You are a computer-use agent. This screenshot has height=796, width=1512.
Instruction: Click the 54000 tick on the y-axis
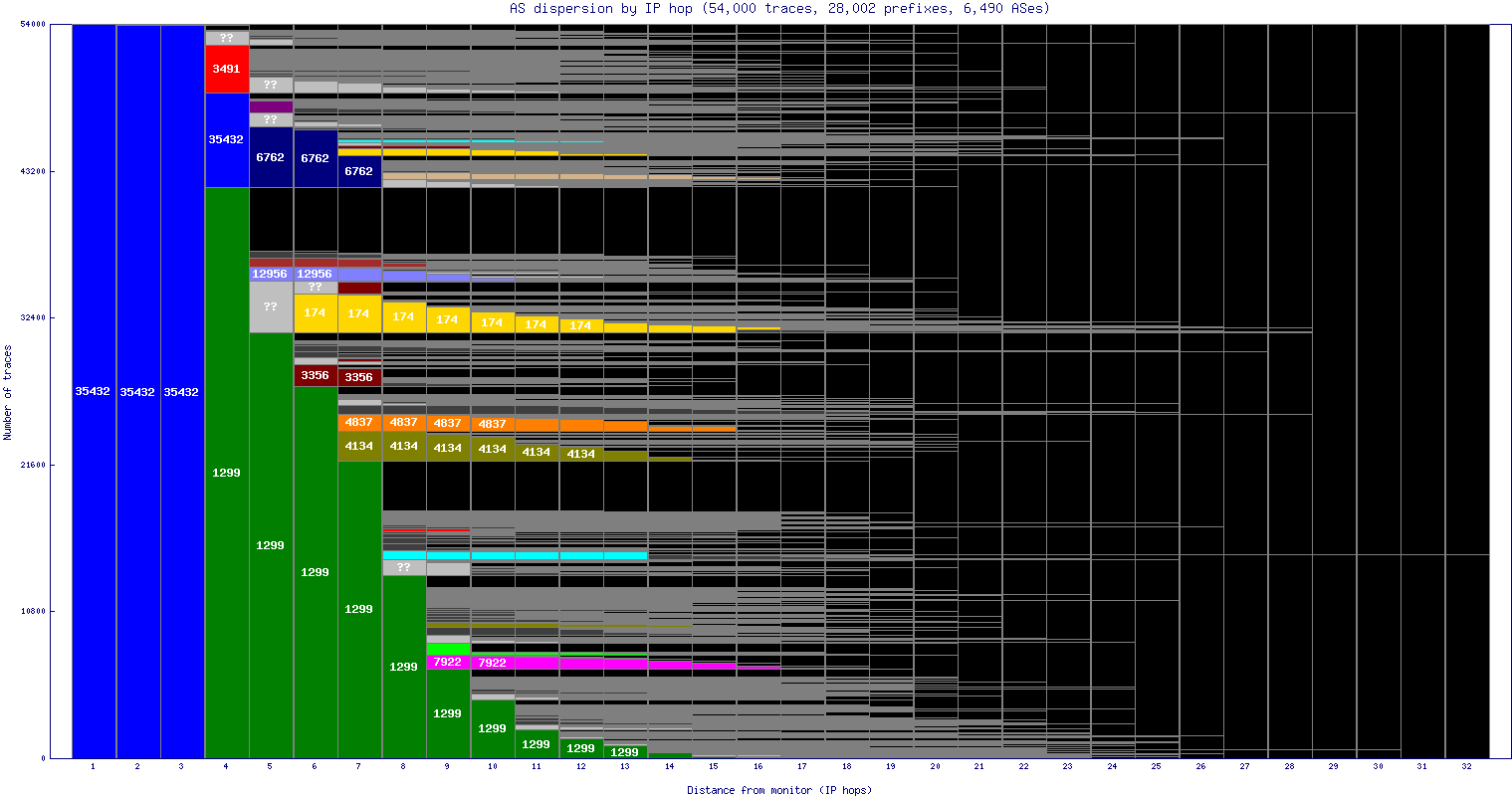tap(32, 24)
